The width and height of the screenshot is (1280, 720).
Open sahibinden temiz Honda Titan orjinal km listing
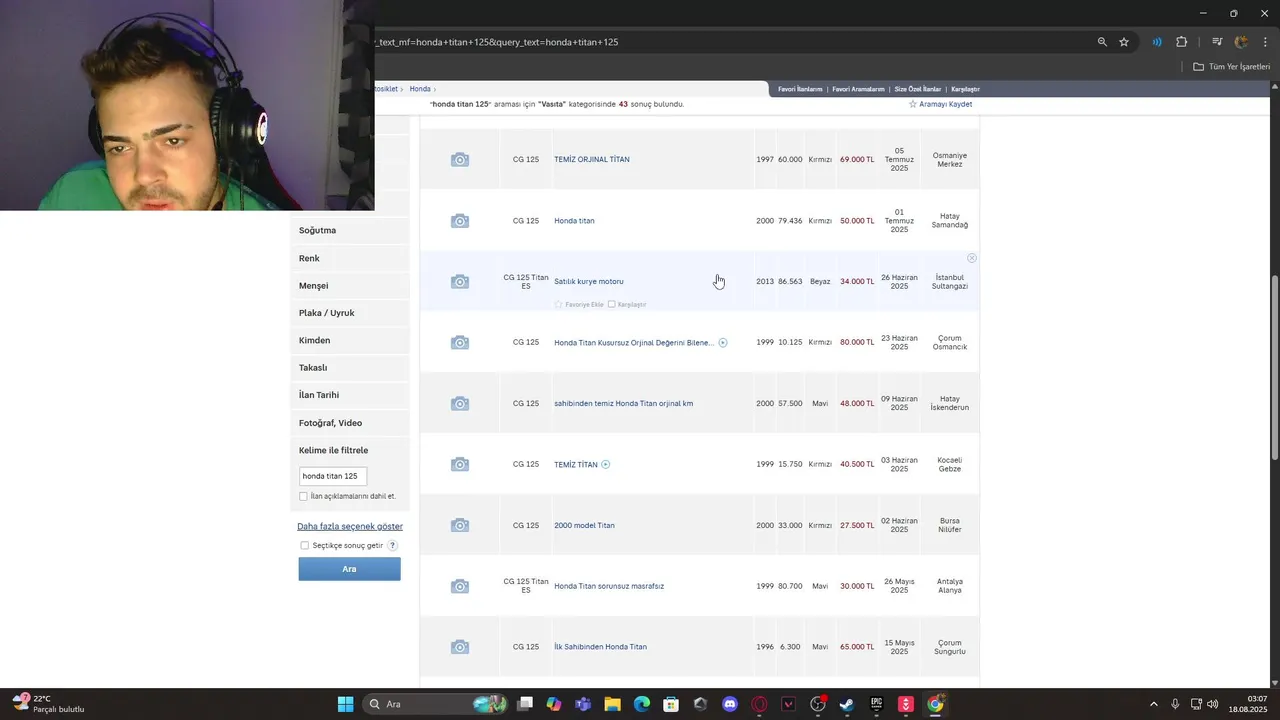(624, 404)
